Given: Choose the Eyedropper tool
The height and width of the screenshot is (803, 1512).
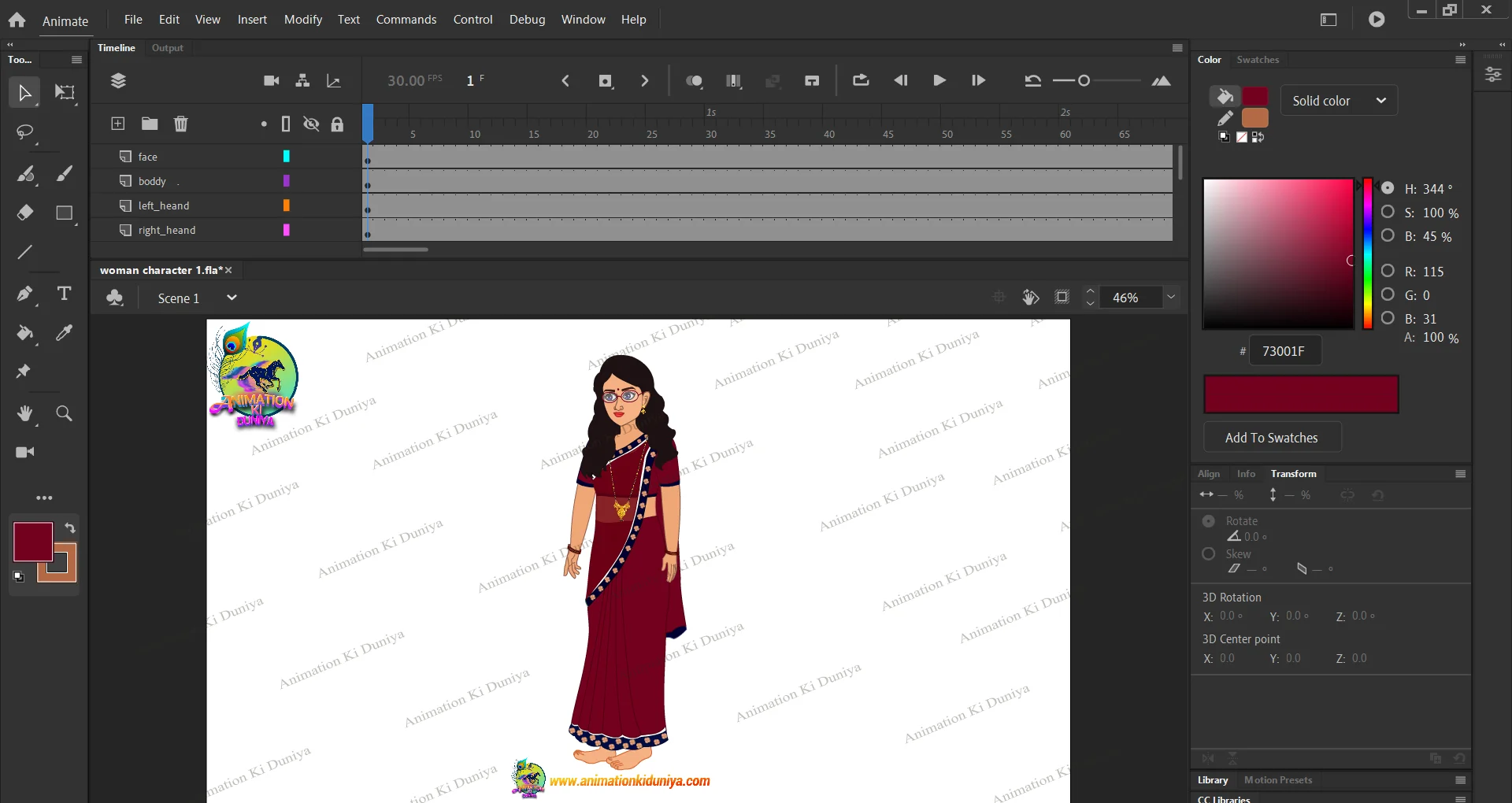Looking at the screenshot, I should click(x=65, y=333).
